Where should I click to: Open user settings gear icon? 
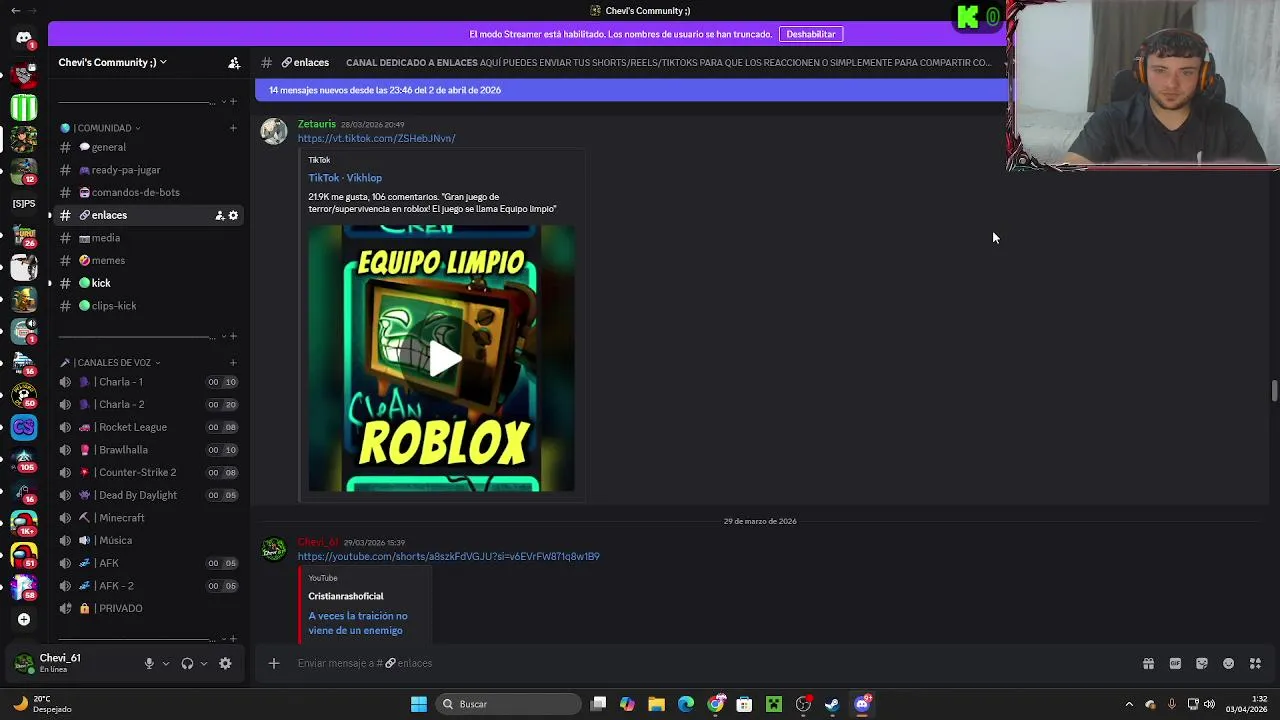coord(225,663)
